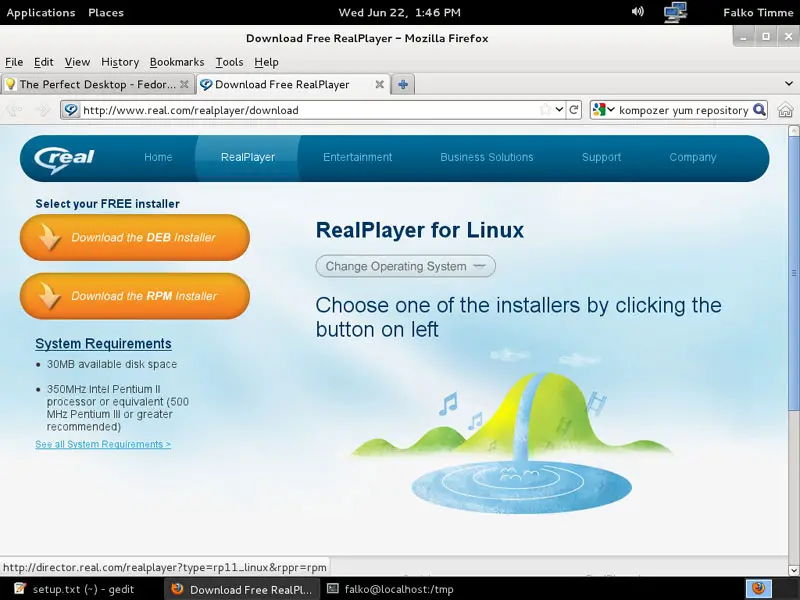Image resolution: width=800 pixels, height=600 pixels.
Task: Open the Help menu
Action: point(266,62)
